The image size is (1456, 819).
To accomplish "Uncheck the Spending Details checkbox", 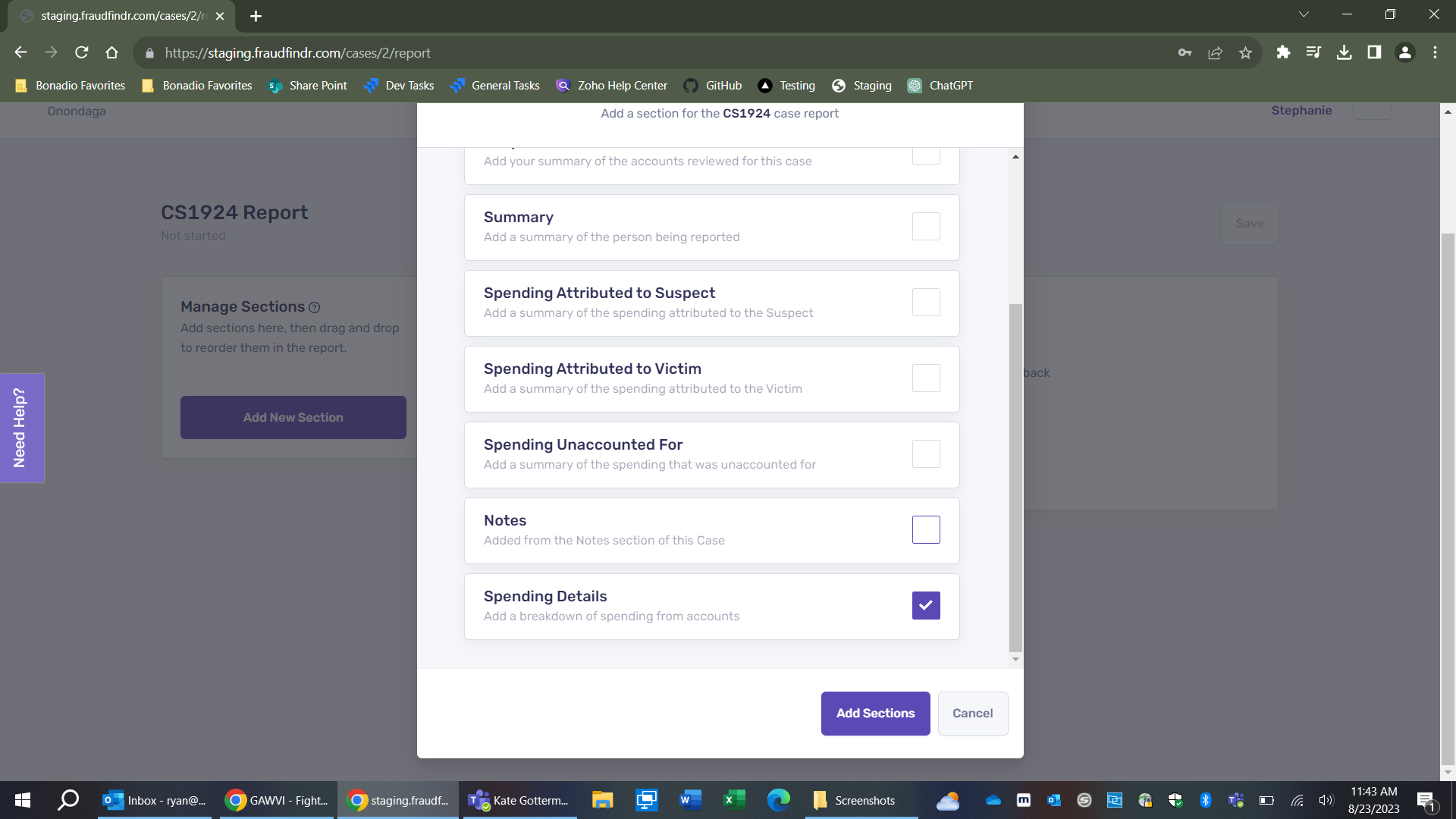I will (926, 606).
